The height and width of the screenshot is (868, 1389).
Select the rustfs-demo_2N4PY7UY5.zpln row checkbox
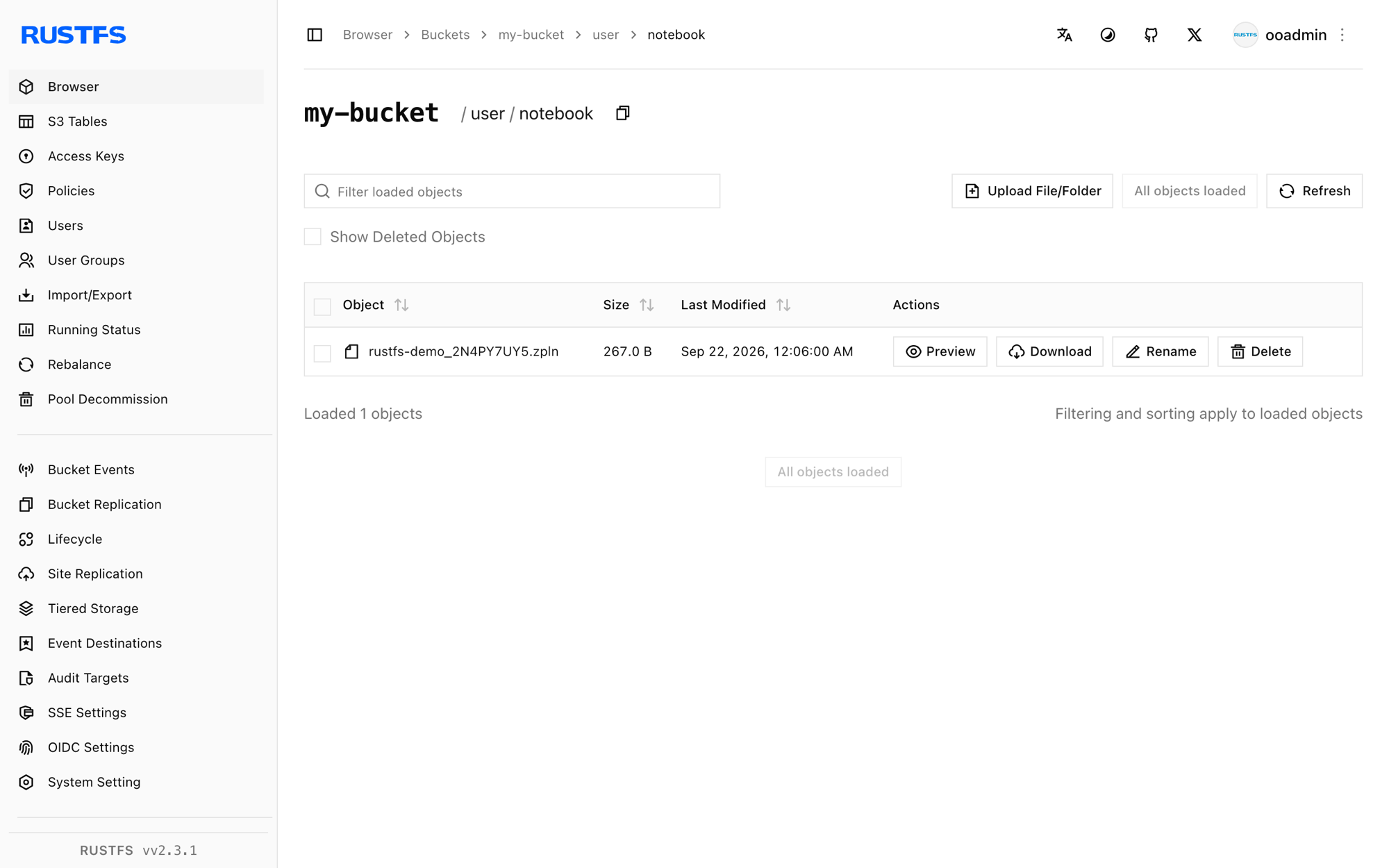[322, 353]
